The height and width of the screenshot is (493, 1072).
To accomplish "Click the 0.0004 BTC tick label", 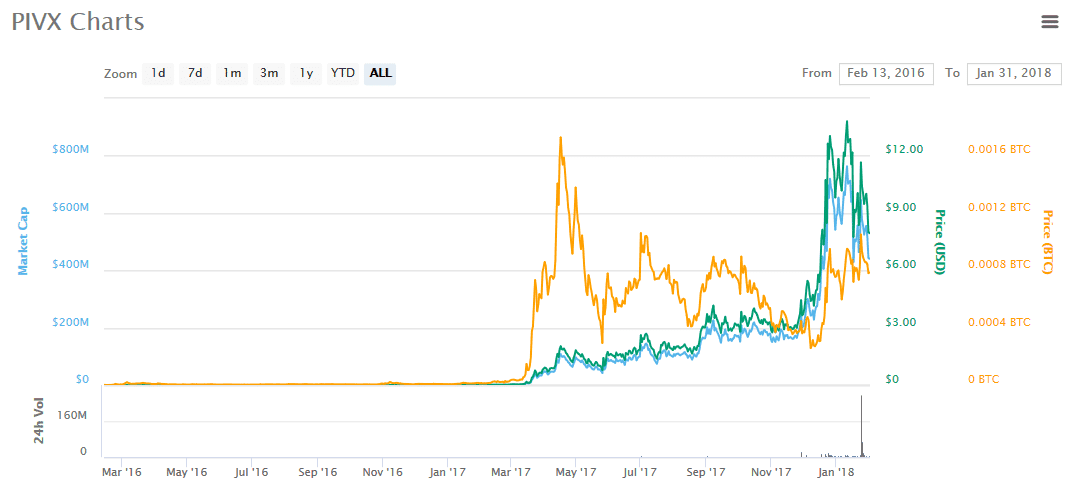I will click(x=999, y=322).
